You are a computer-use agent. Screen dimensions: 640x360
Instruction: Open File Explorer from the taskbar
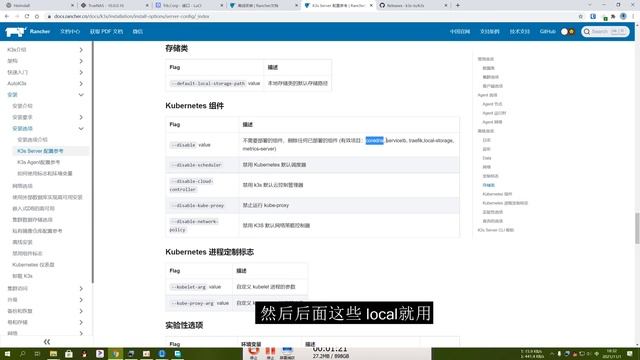53,353
